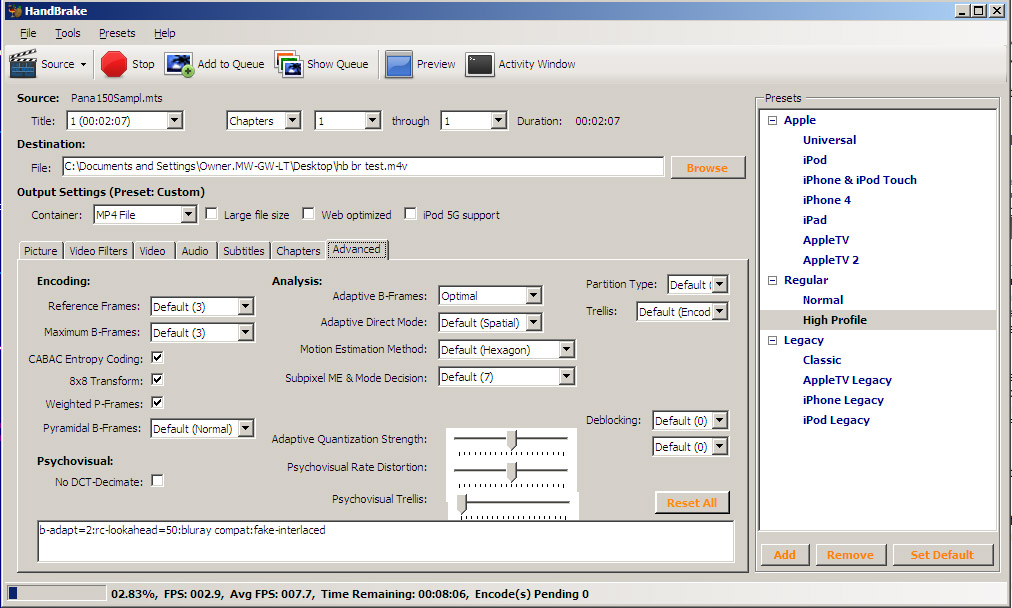Open the Container MP4 File dropdown
The width and height of the screenshot is (1012, 608).
[x=145, y=214]
